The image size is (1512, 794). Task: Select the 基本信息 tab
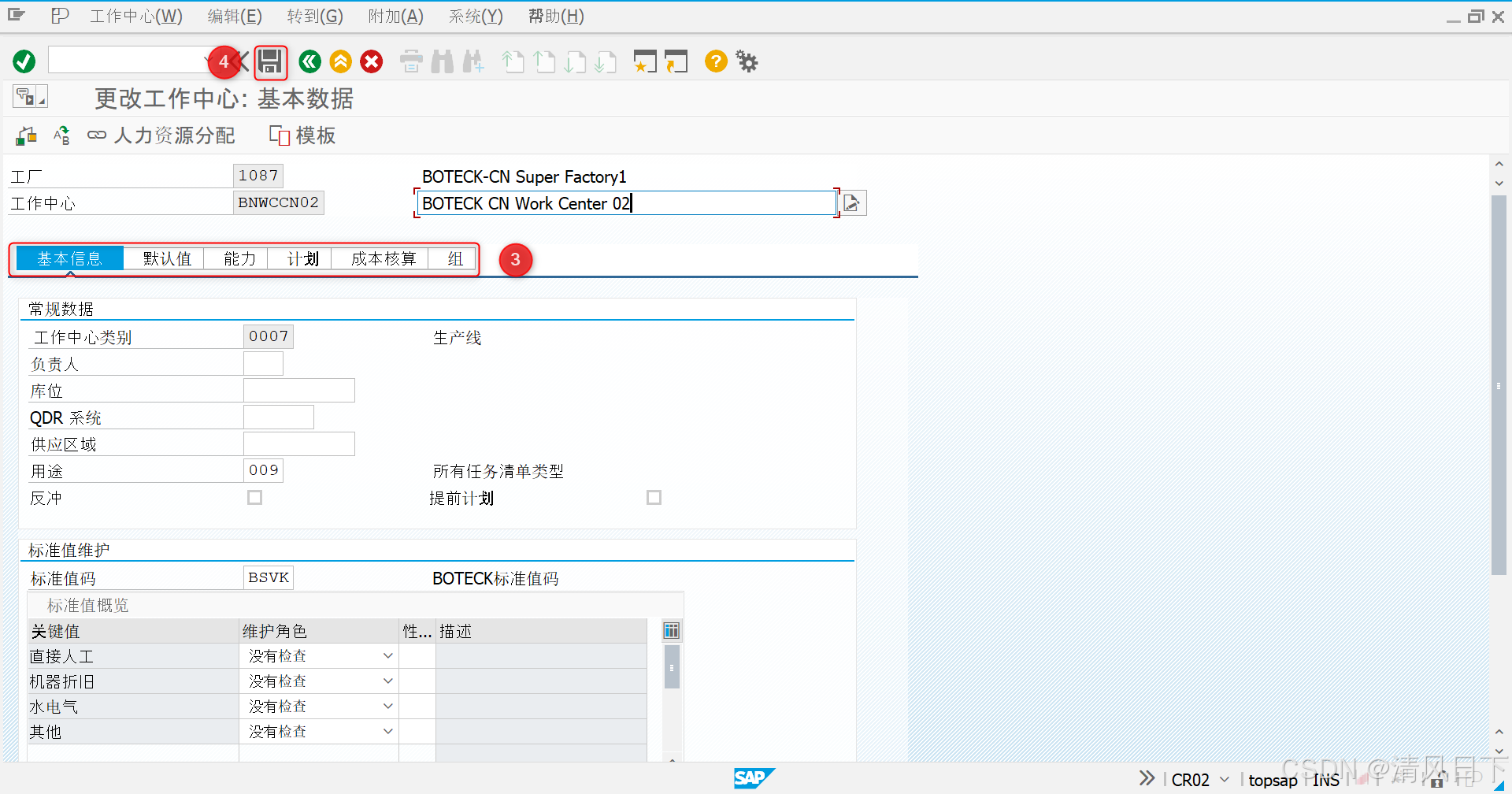(x=69, y=259)
